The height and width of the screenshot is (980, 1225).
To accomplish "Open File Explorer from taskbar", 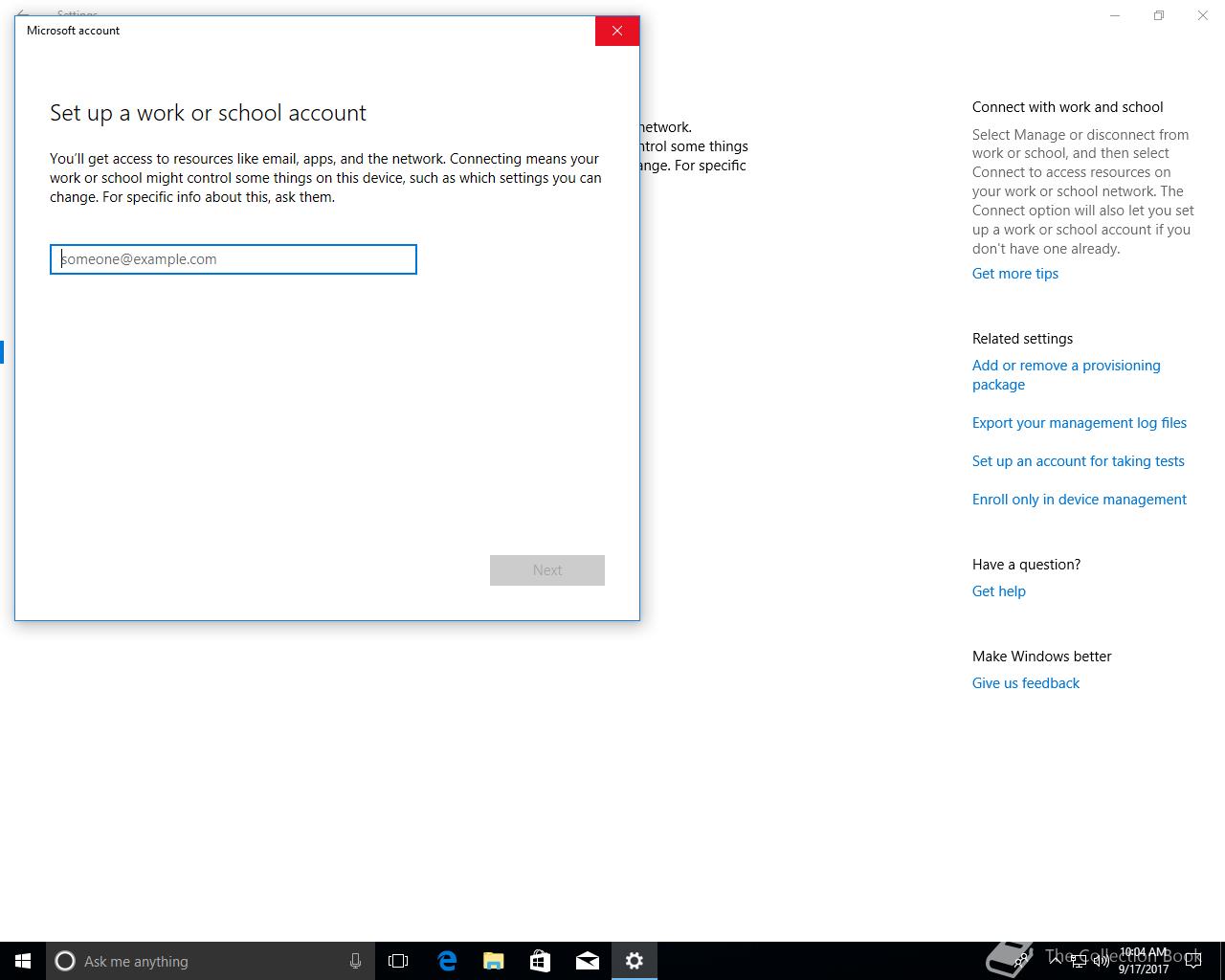I will 493,961.
